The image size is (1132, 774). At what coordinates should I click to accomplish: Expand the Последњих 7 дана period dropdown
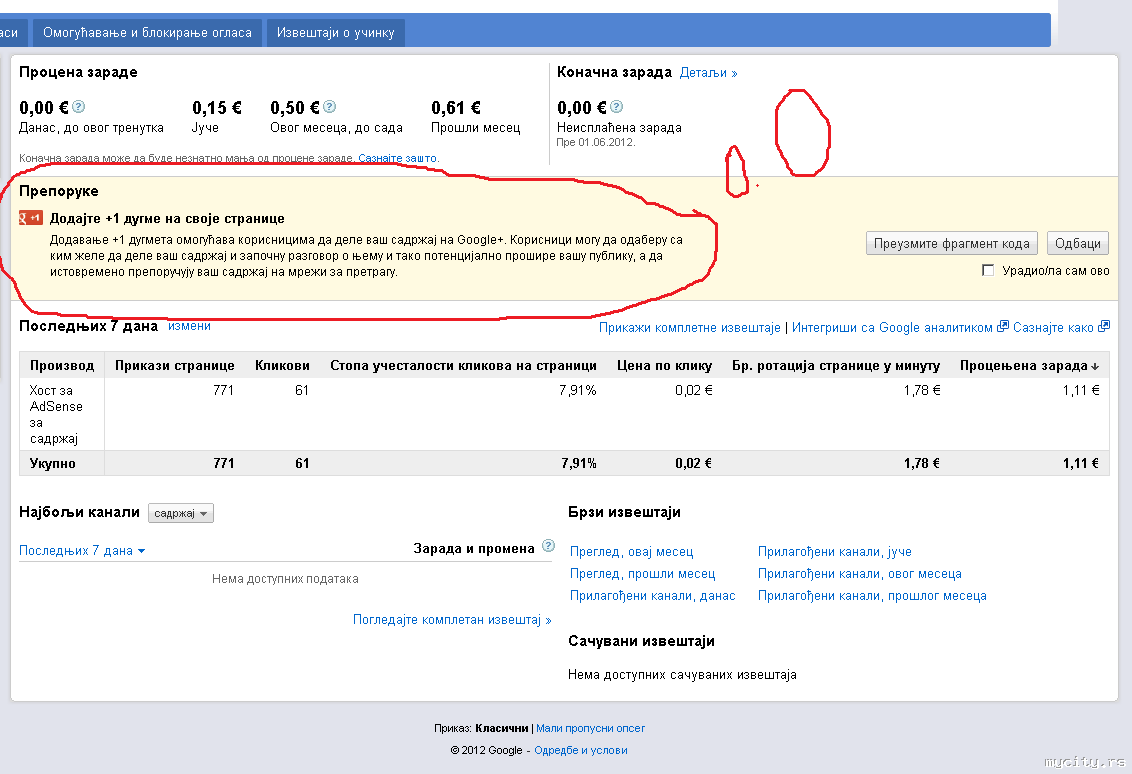[82, 551]
